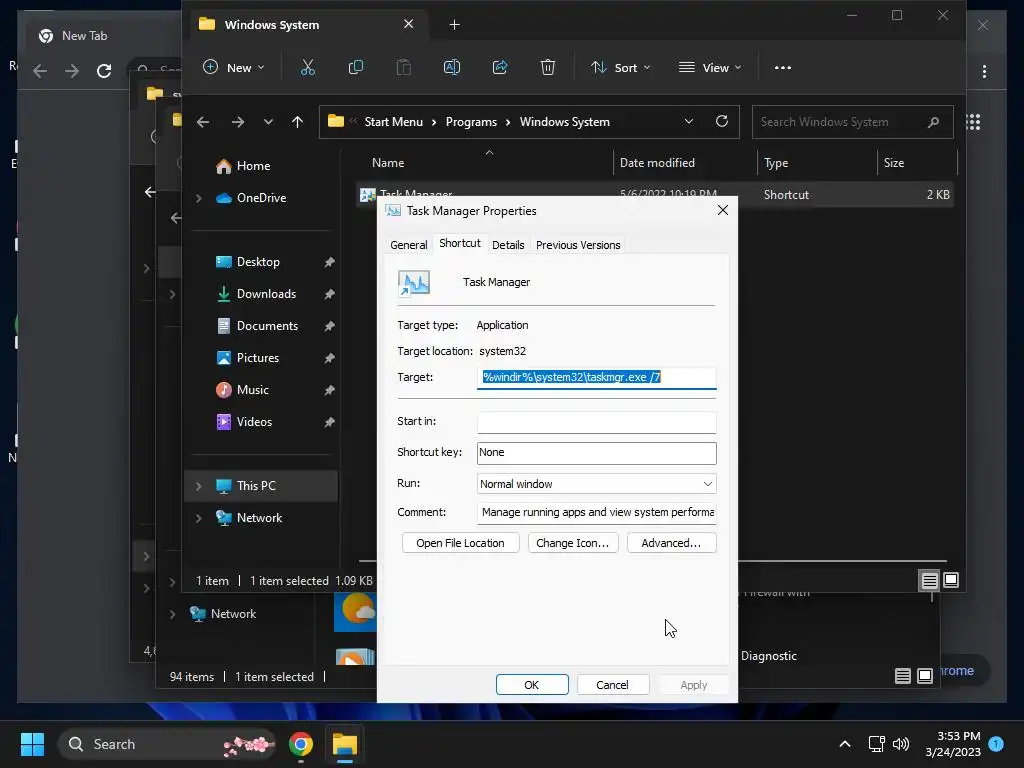Expand the OneDrive tree node
Screen dimensions: 1024x768
coord(199,198)
